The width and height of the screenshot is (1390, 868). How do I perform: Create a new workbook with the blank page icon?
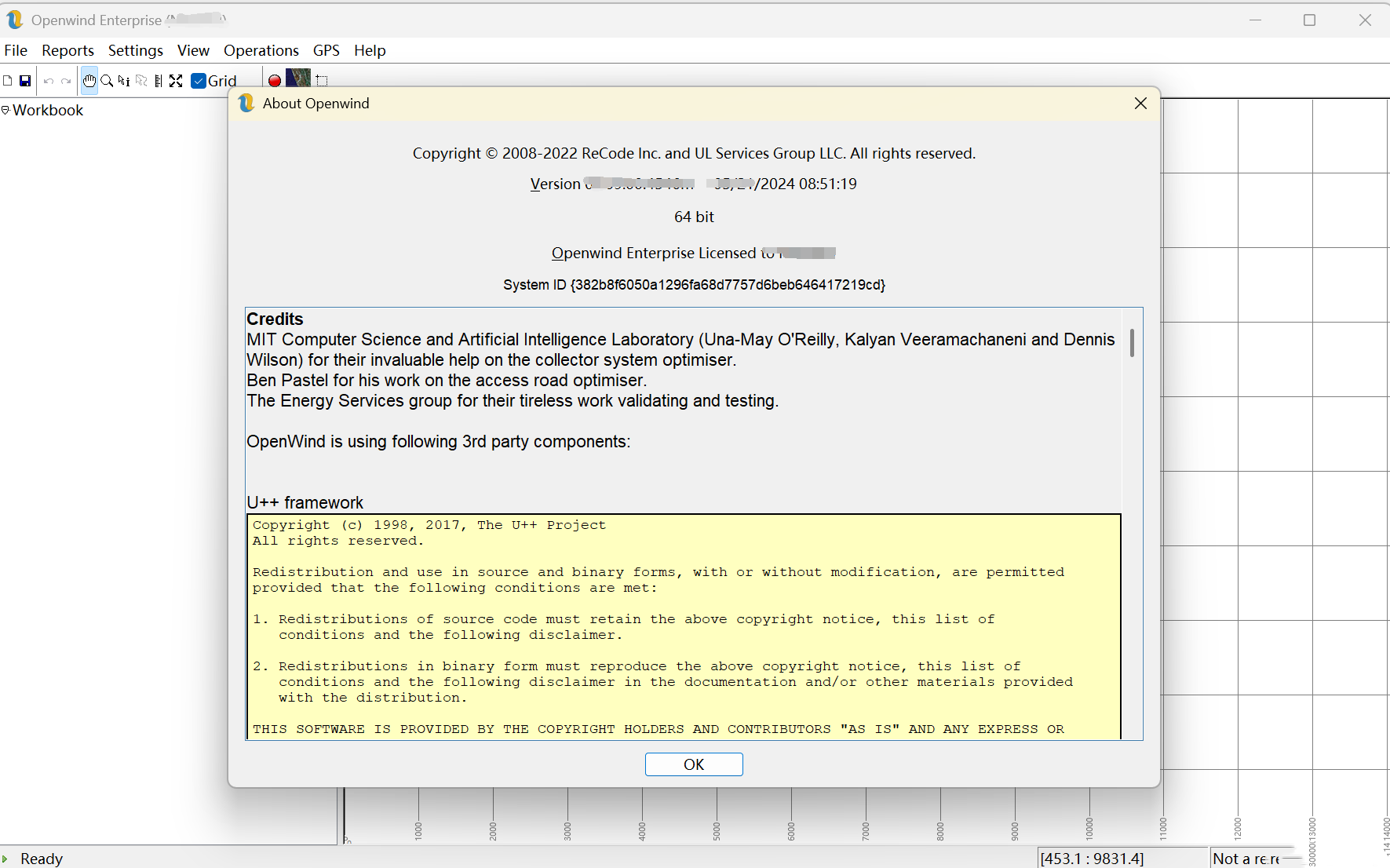[8, 81]
